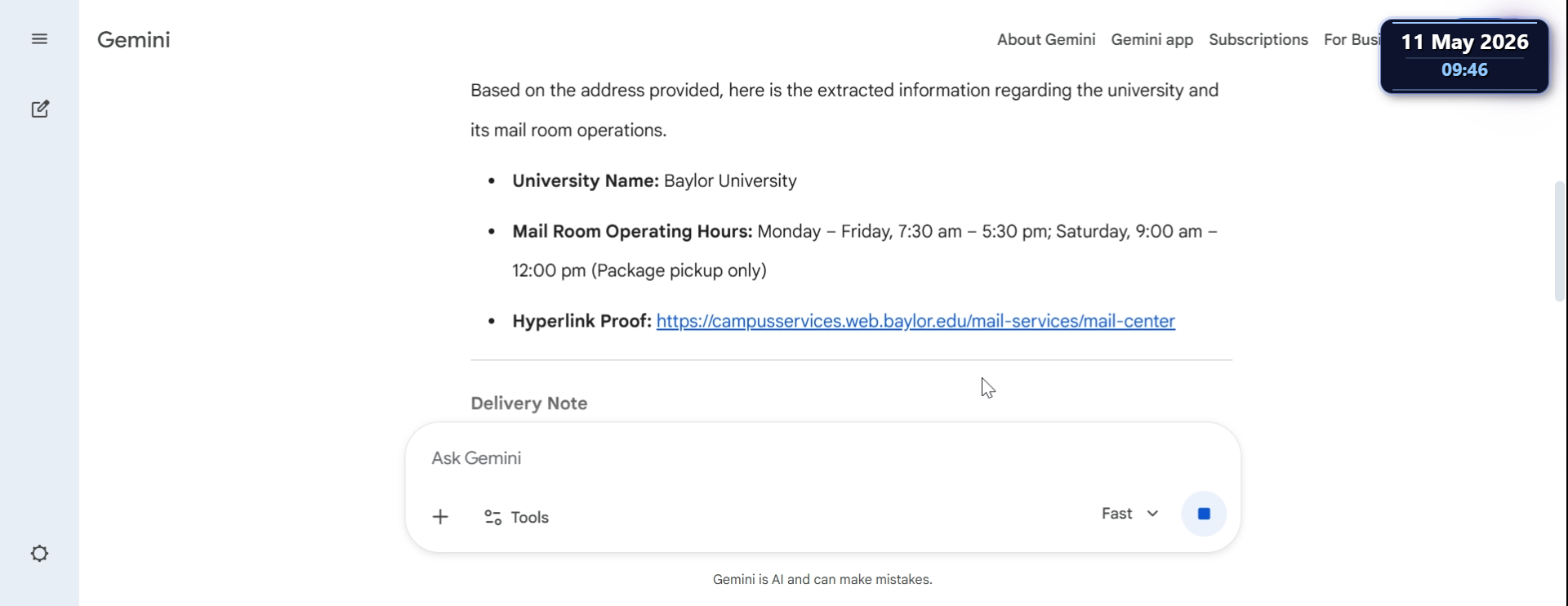The height and width of the screenshot is (606, 1568).
Task: Click the Baylor University text
Action: (730, 181)
